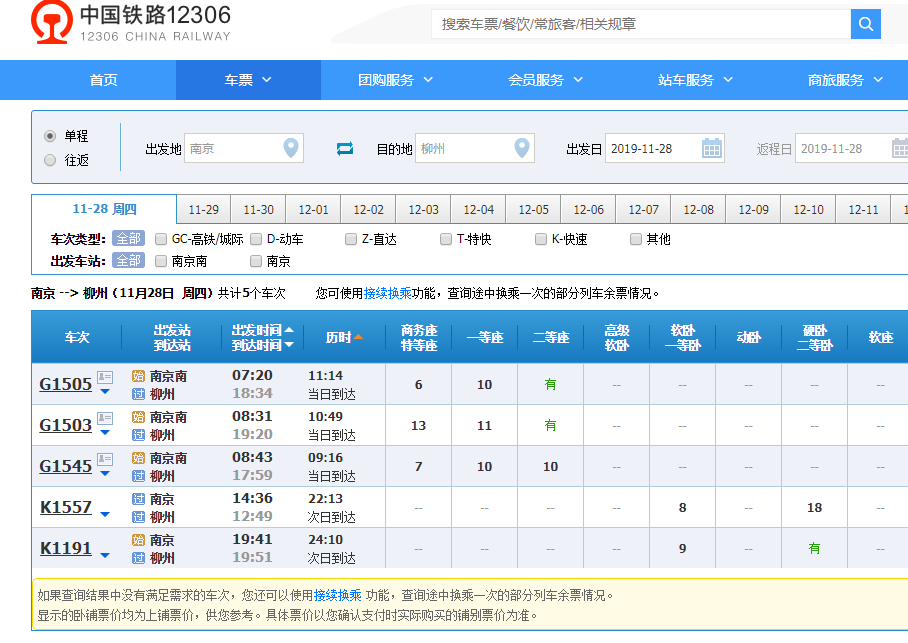Expand stops for train G1505
908x643 pixels.
tap(105, 392)
